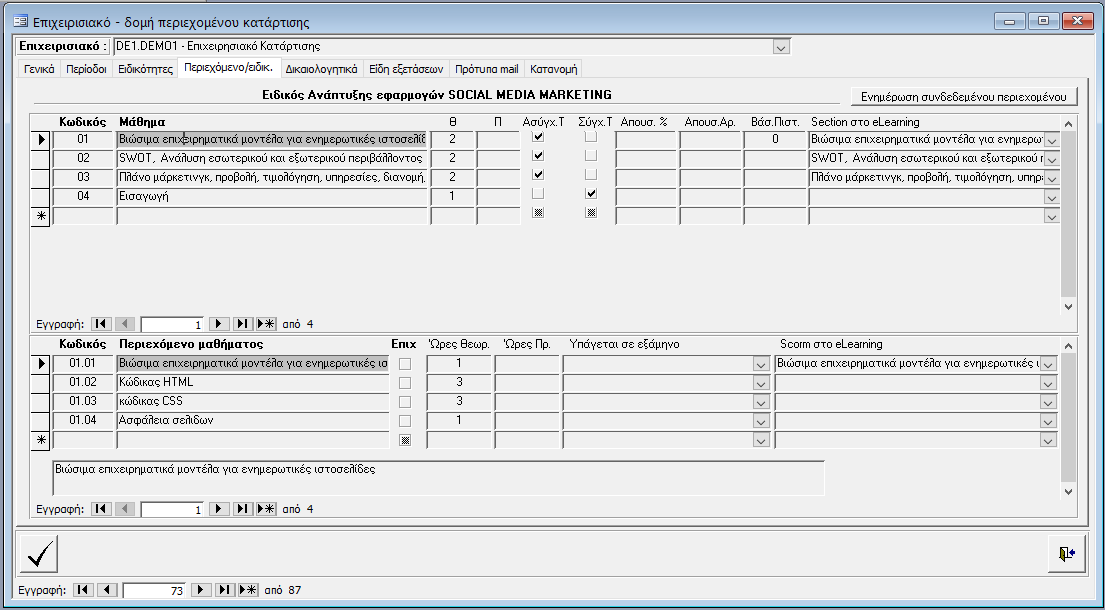Go to next record in bottom navigator
1105x610 pixels.
pyautogui.click(x=200, y=590)
